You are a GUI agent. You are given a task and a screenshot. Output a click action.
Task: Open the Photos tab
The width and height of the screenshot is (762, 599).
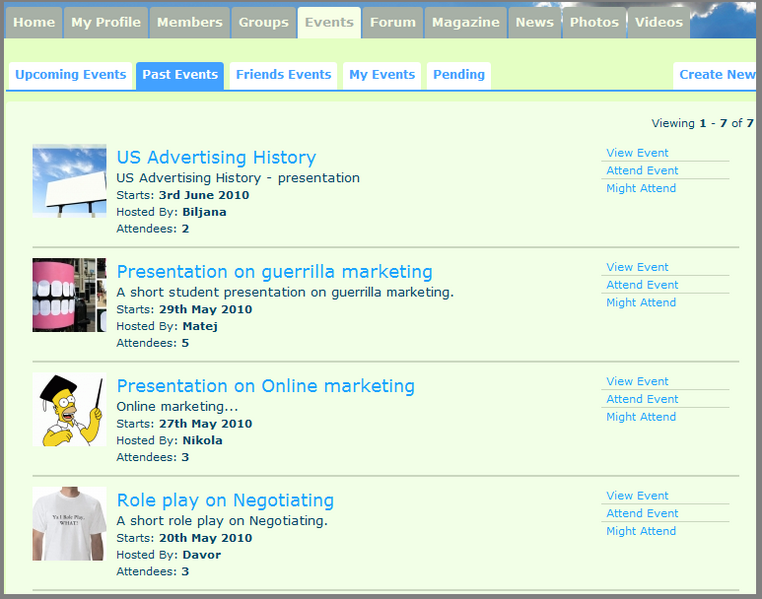coord(594,22)
